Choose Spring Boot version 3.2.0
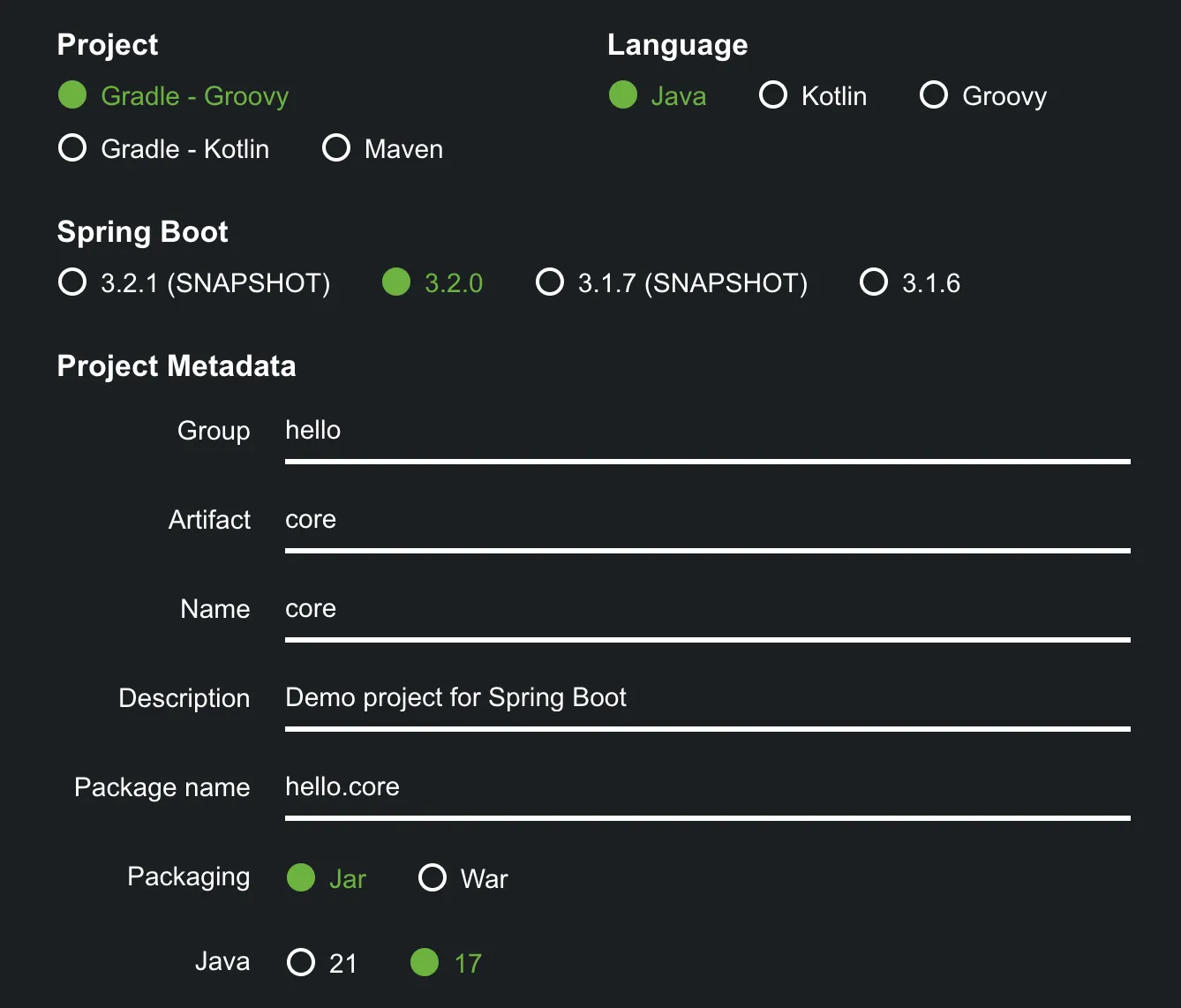The image size is (1181, 1008). tap(396, 282)
